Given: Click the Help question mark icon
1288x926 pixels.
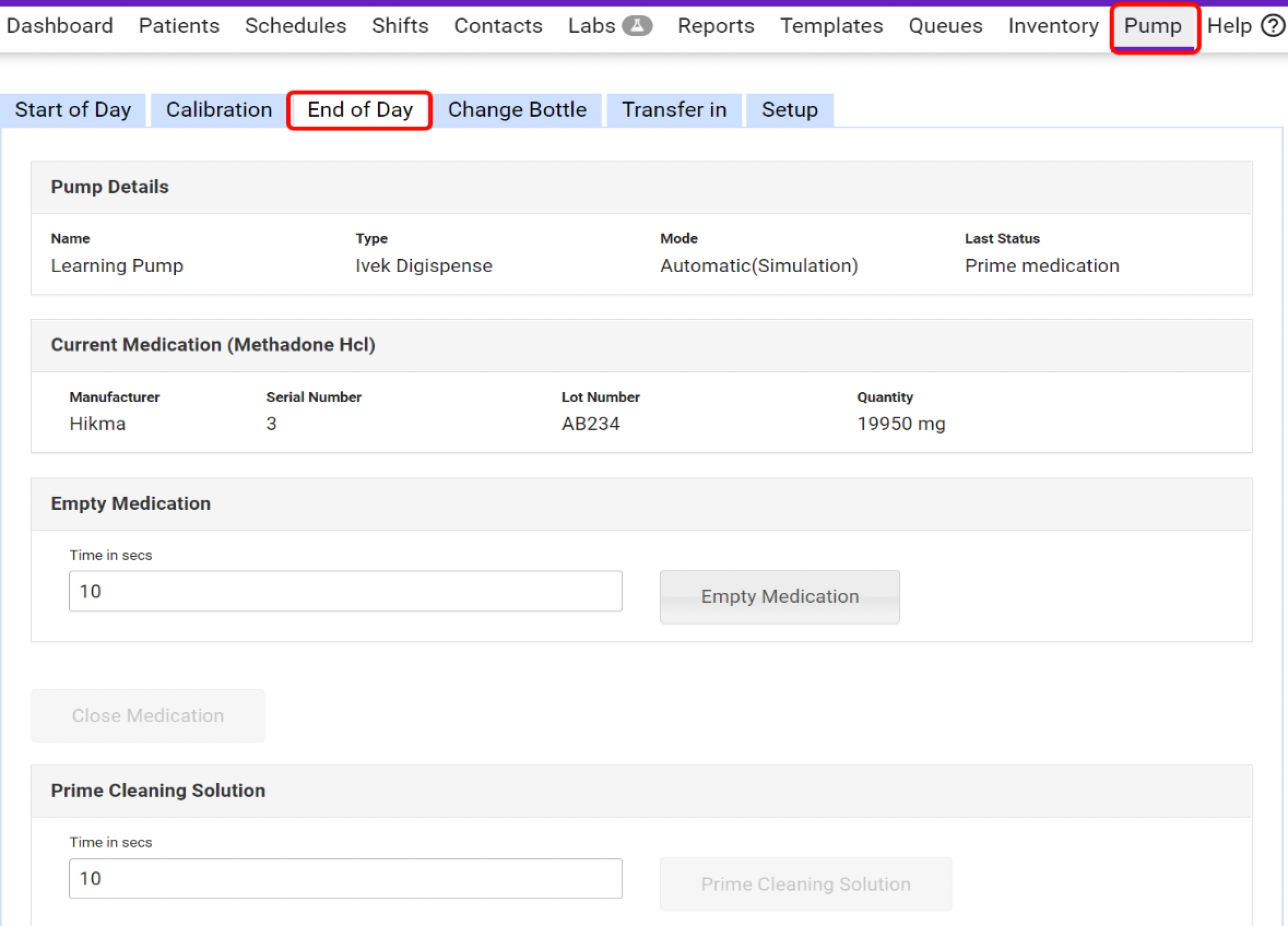Looking at the screenshot, I should click(1273, 25).
